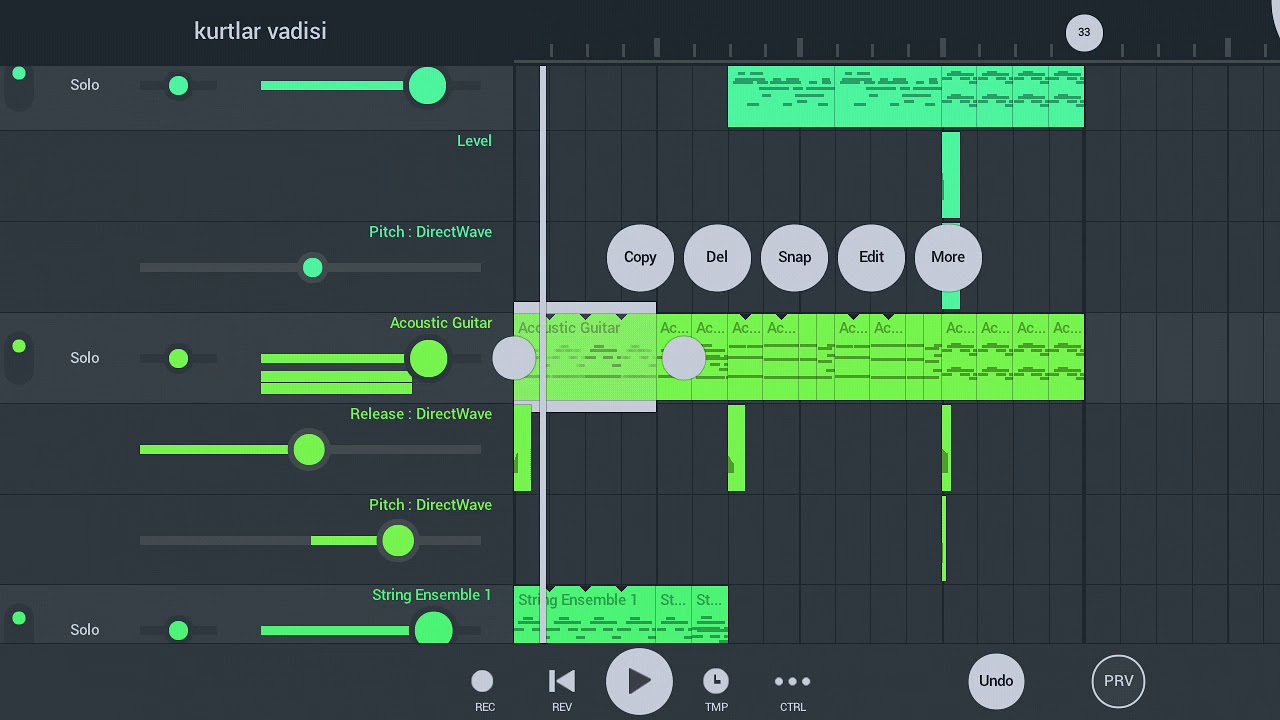Solo the String Ensemble 1 track
Viewport: 1280px width, 720px height.
pos(85,630)
